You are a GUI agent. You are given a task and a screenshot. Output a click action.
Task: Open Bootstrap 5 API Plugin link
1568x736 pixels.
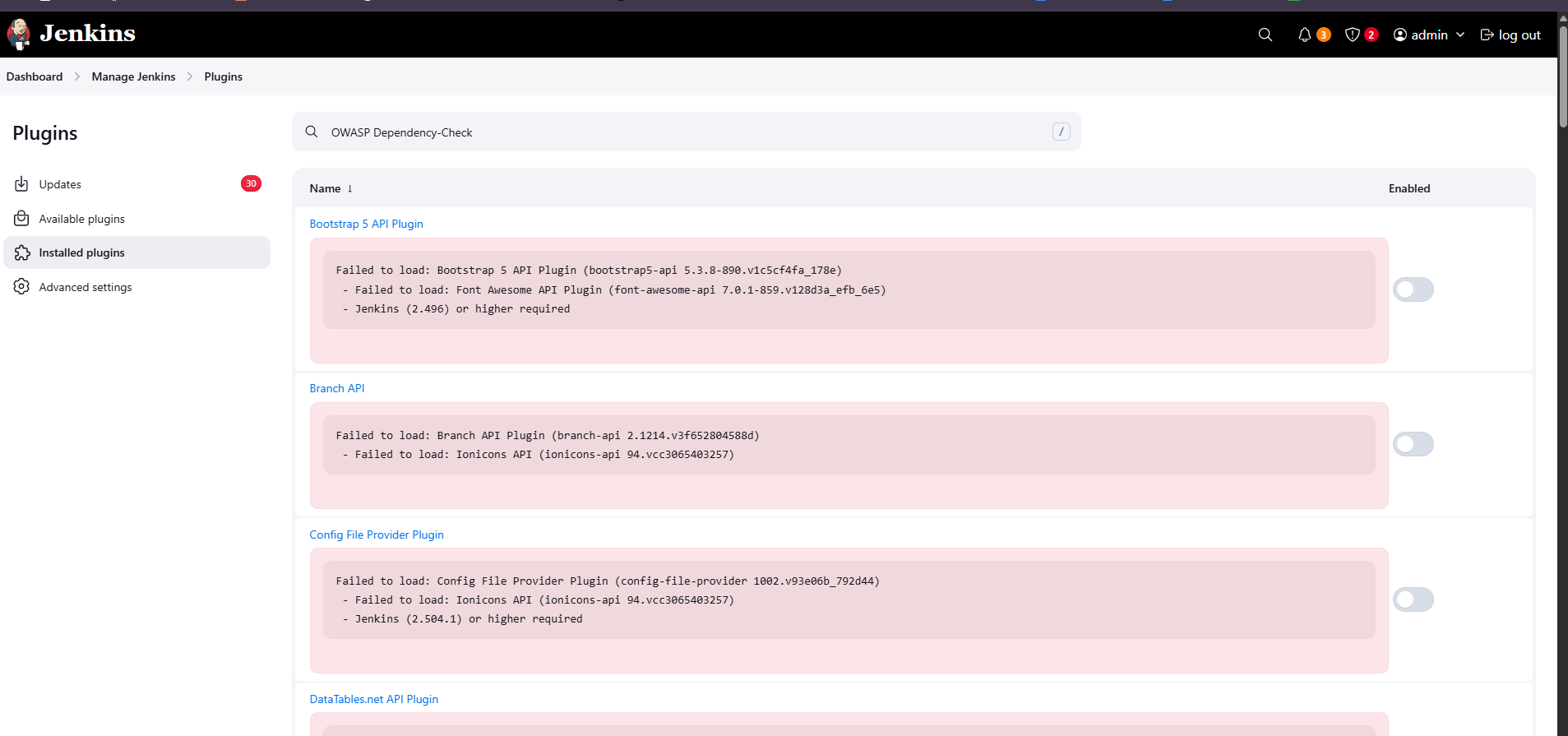367,224
